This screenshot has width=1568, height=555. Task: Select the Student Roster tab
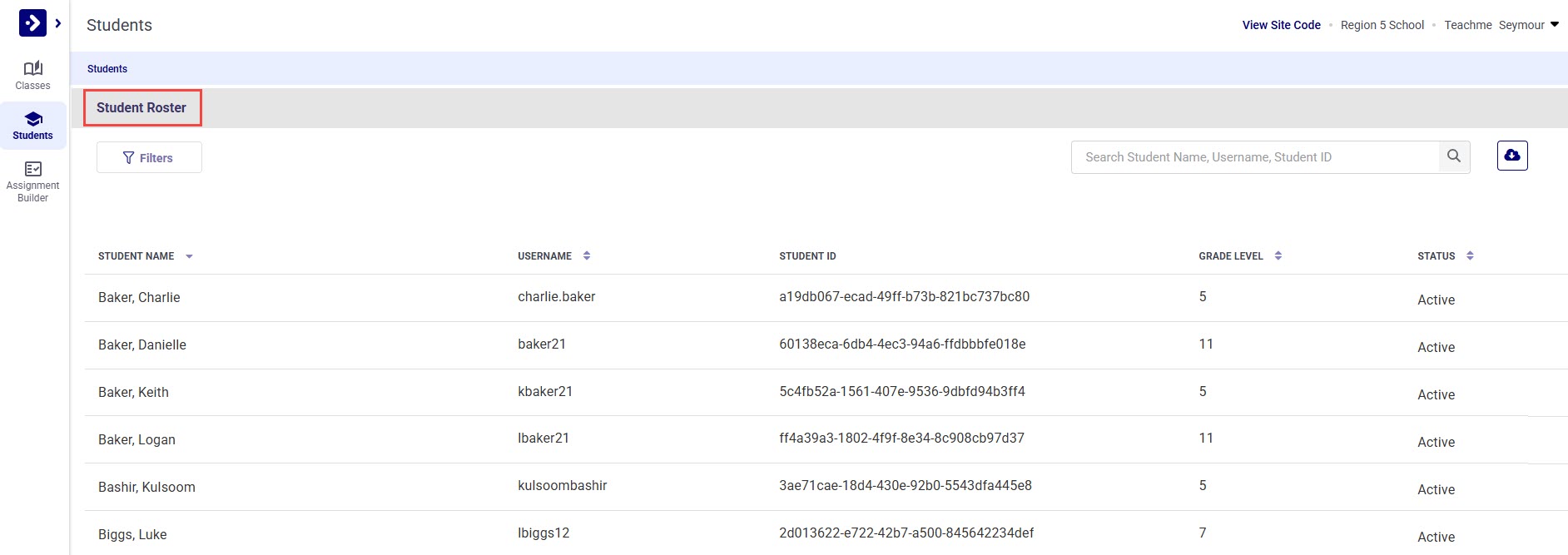(x=142, y=107)
